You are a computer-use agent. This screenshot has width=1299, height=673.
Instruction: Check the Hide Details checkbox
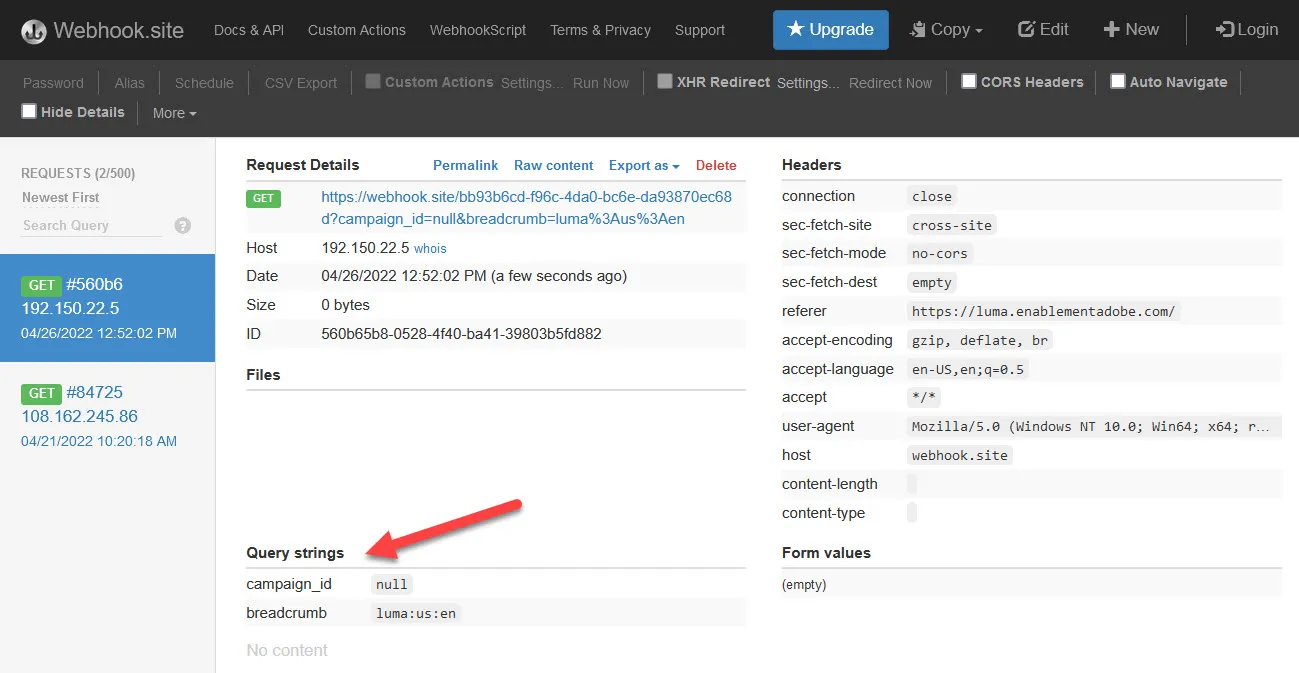point(29,111)
